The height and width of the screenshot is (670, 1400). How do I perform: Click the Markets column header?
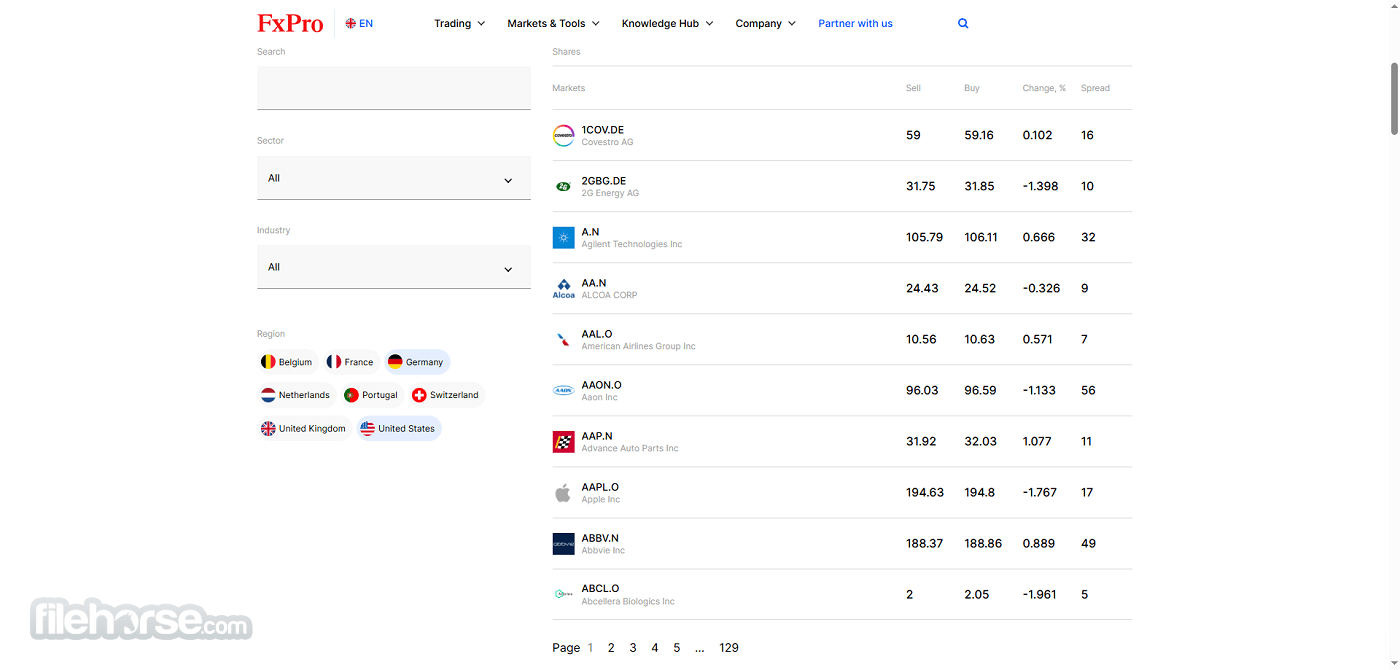(569, 88)
